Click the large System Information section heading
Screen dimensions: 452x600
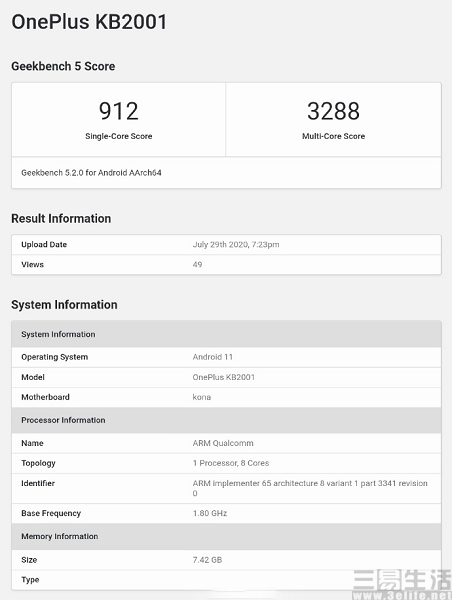pos(64,305)
